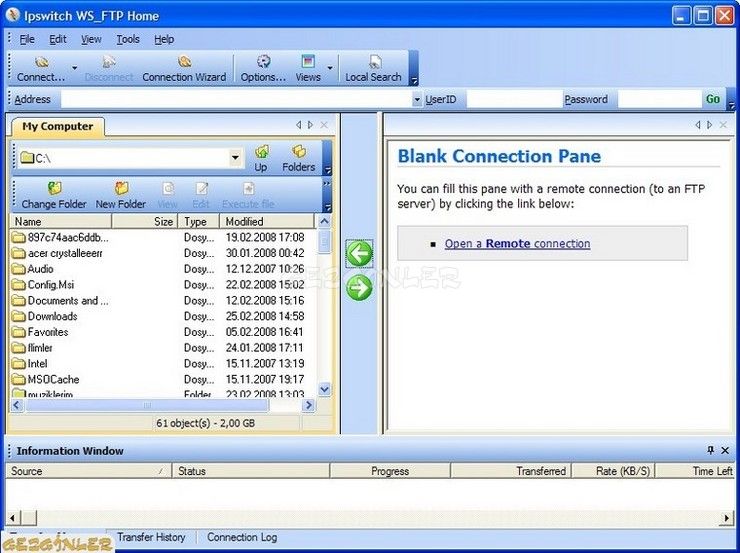Select the Favorites folder

(x=40, y=332)
